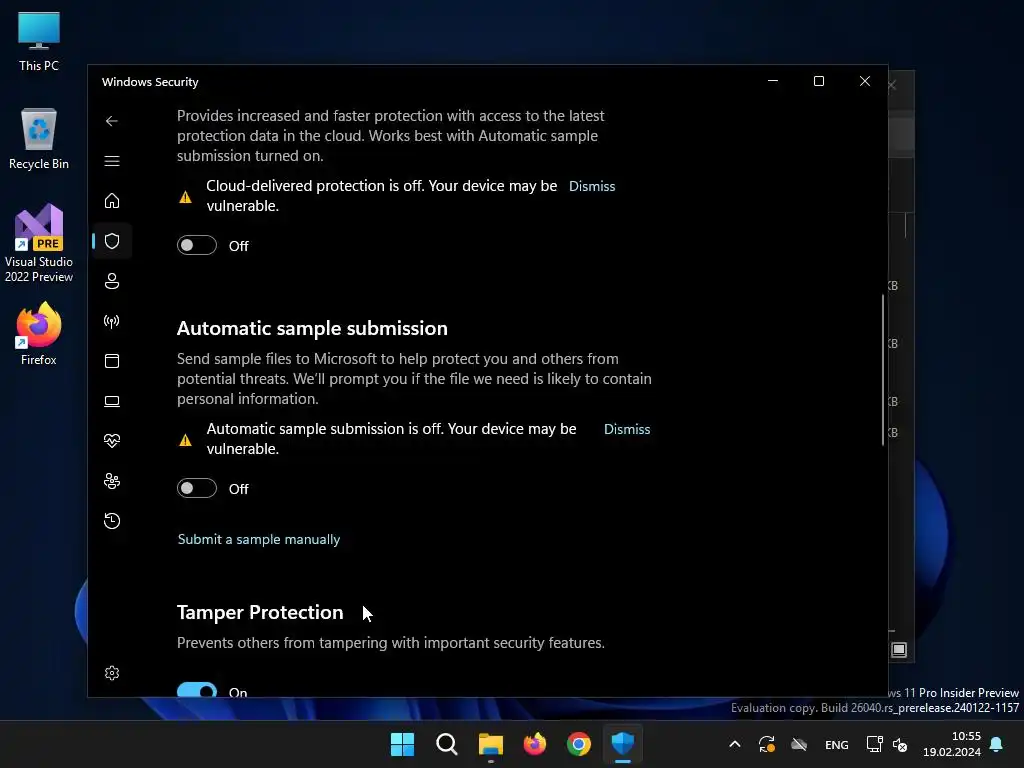The image size is (1024, 768).
Task: Open Protection history clock icon
Action: click(112, 521)
